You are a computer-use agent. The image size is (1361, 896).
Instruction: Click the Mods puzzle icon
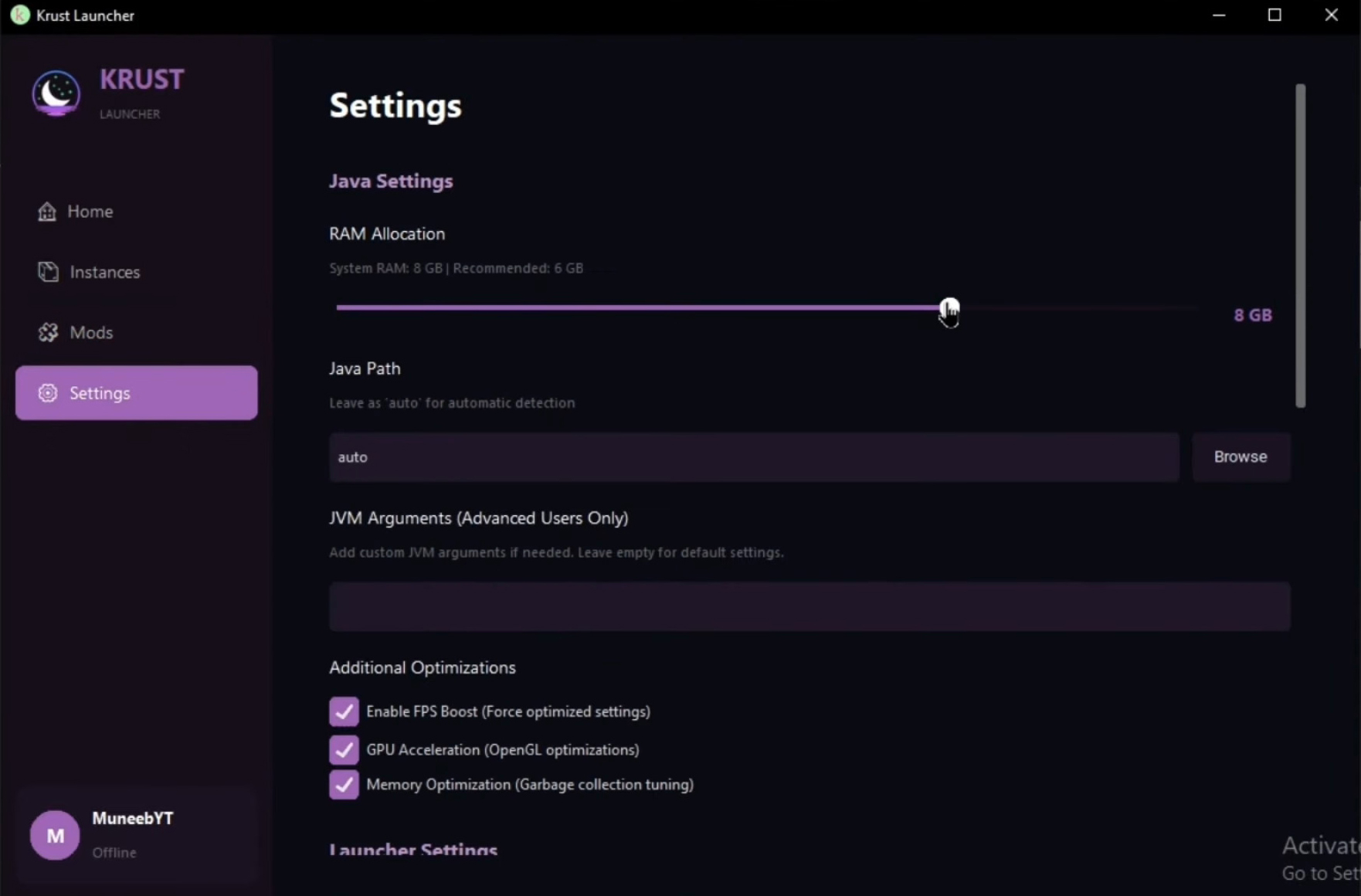coord(48,333)
